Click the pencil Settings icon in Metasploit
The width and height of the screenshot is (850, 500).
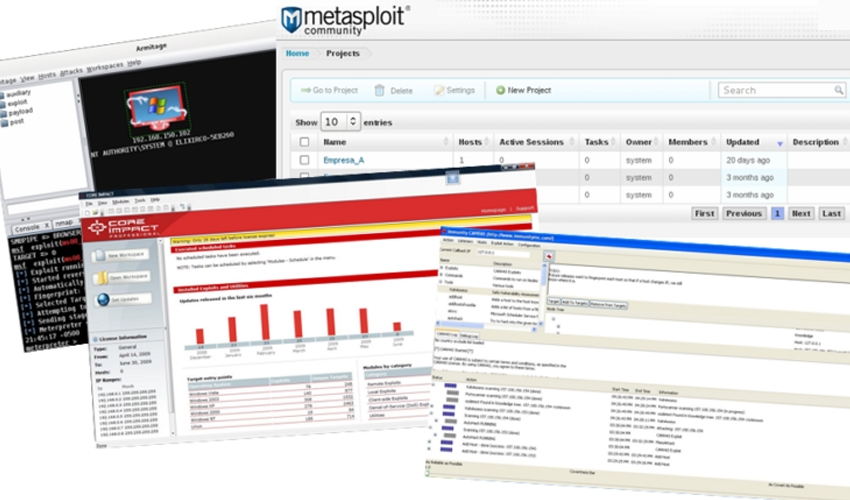(439, 90)
